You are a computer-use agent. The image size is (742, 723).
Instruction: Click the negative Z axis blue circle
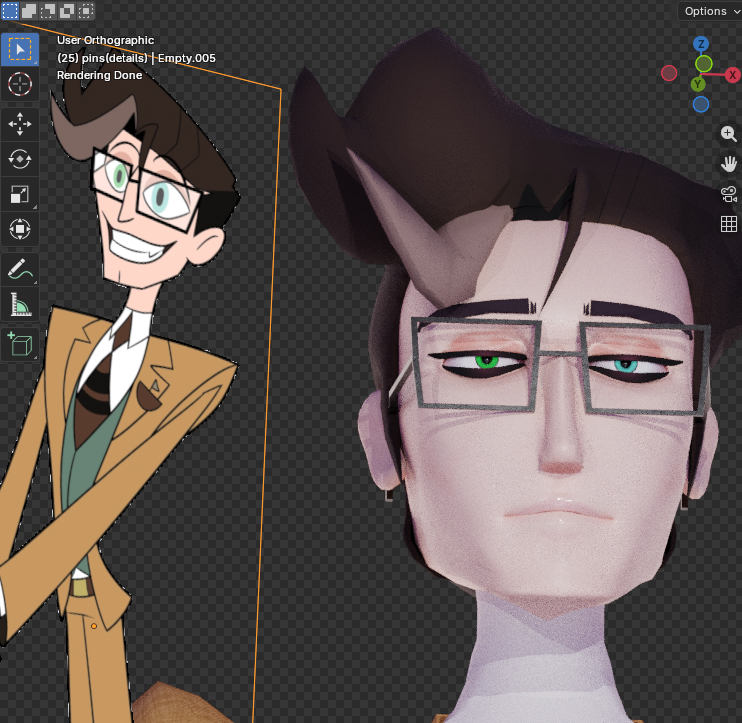pyautogui.click(x=701, y=104)
